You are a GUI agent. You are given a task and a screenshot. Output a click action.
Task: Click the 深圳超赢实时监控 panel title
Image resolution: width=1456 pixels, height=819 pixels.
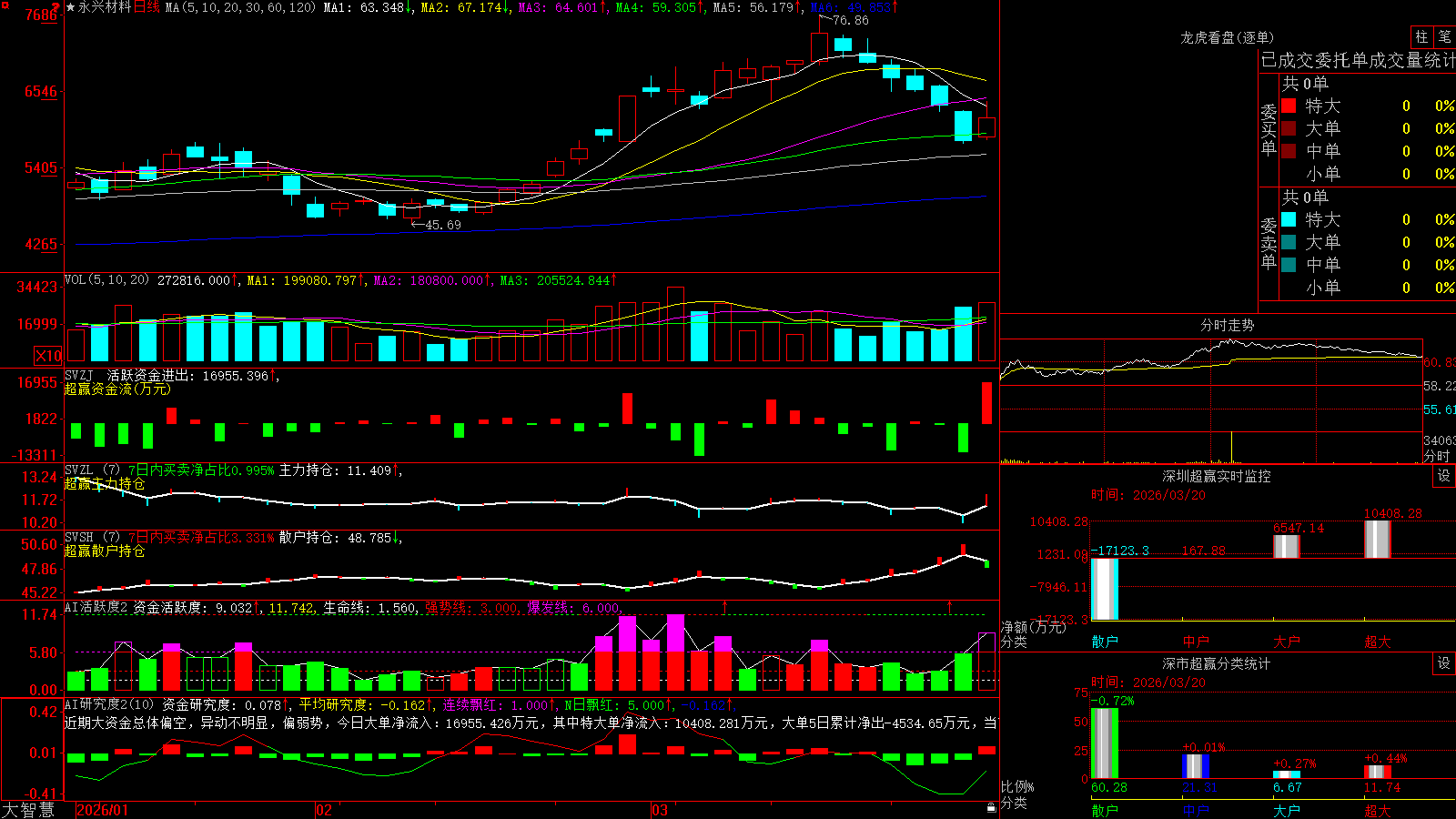tap(1216, 476)
